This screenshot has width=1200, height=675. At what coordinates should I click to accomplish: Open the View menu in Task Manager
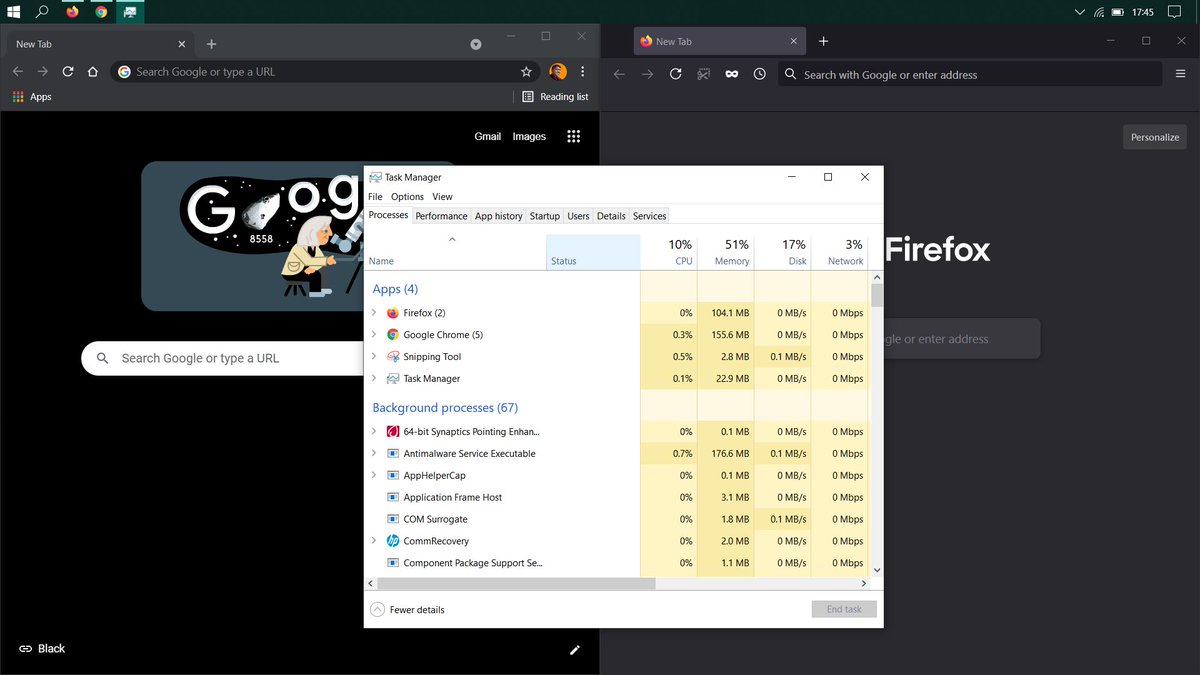pos(442,197)
